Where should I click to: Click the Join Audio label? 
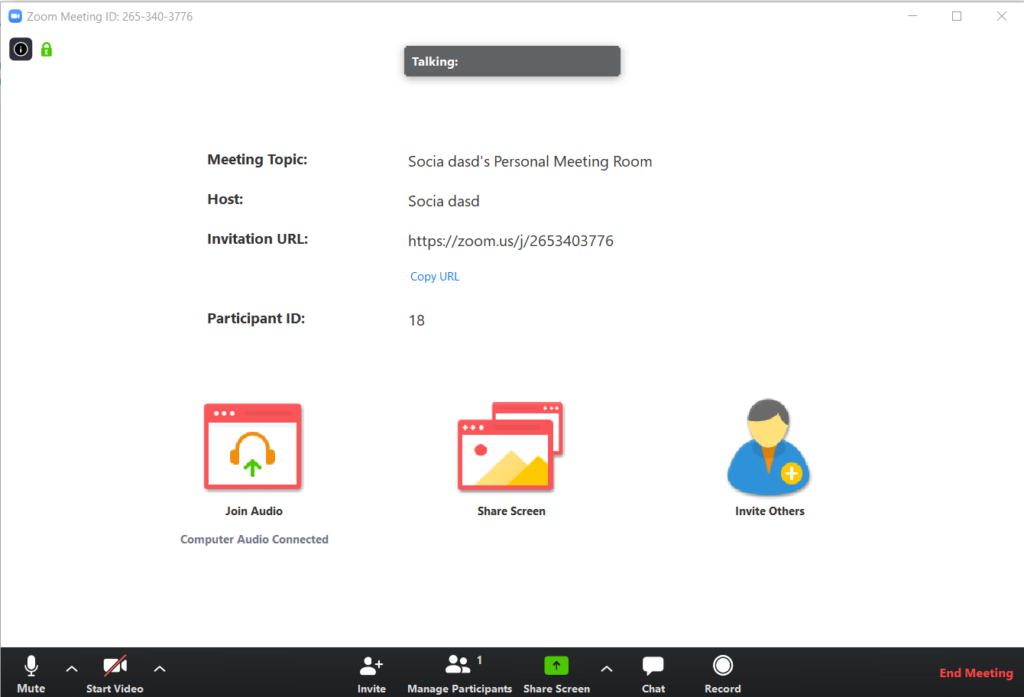pyautogui.click(x=254, y=511)
